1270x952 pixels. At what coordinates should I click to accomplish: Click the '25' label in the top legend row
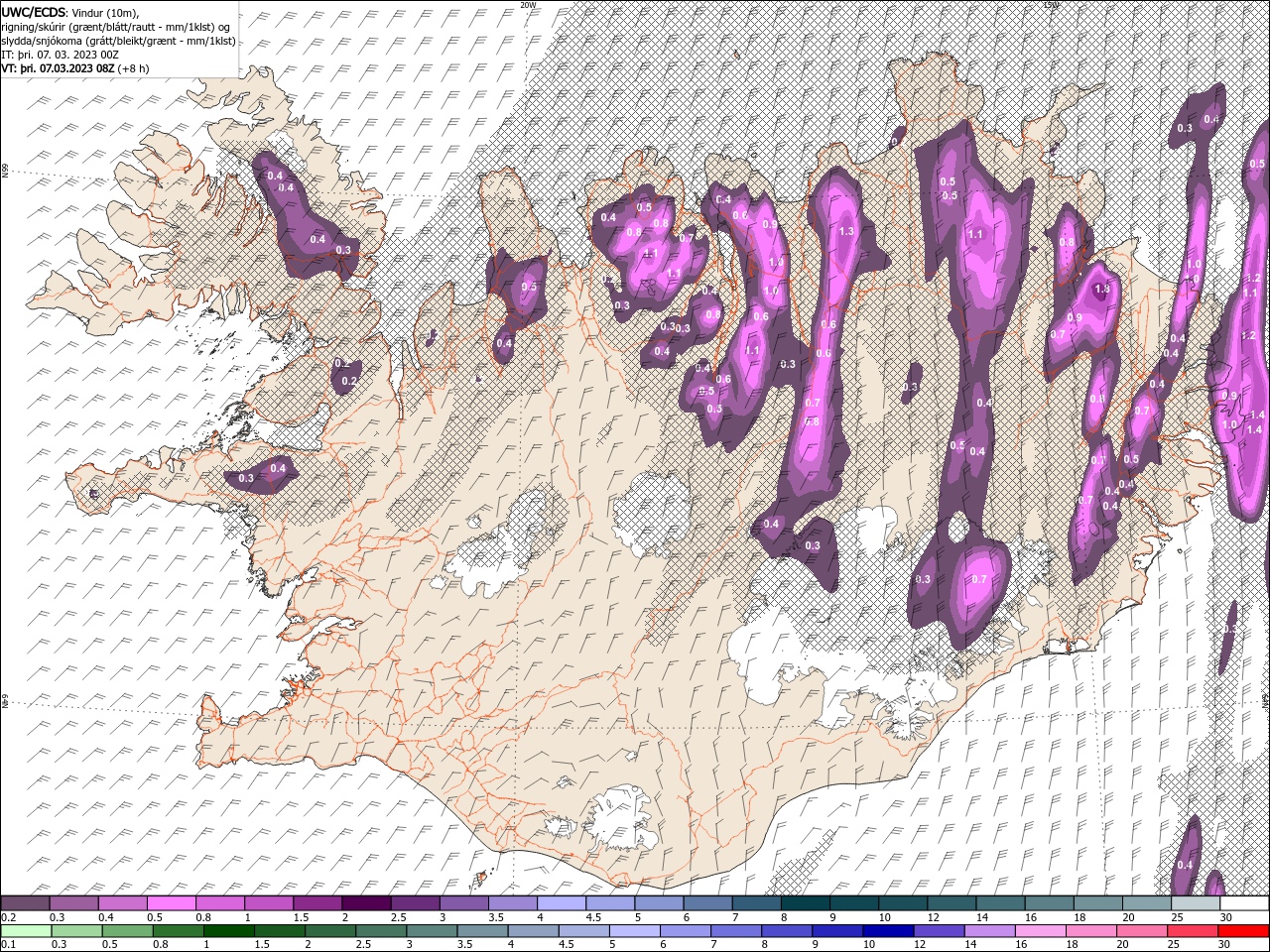pyautogui.click(x=1177, y=917)
